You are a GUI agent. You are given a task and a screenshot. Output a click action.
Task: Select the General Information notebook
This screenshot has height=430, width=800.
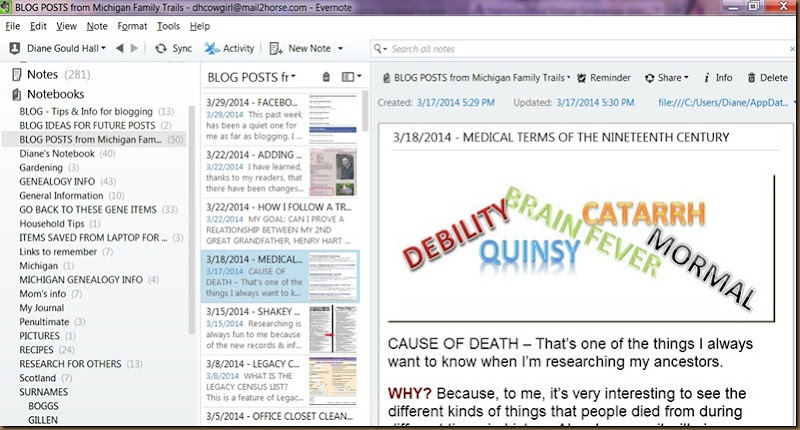(x=71, y=195)
